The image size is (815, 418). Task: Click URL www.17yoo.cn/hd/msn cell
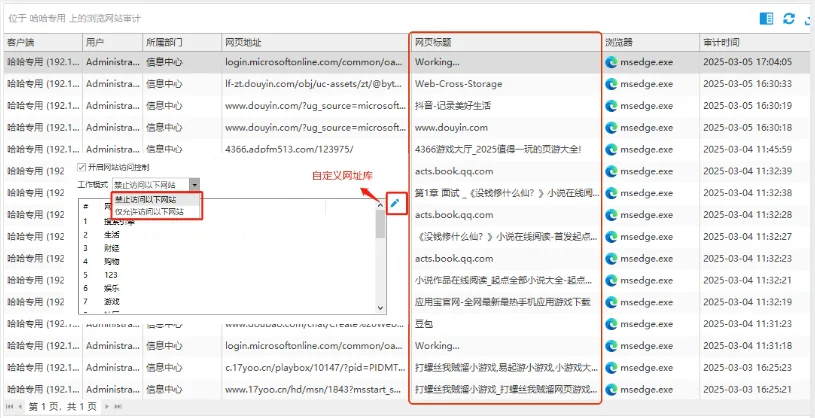pyautogui.click(x=315, y=389)
